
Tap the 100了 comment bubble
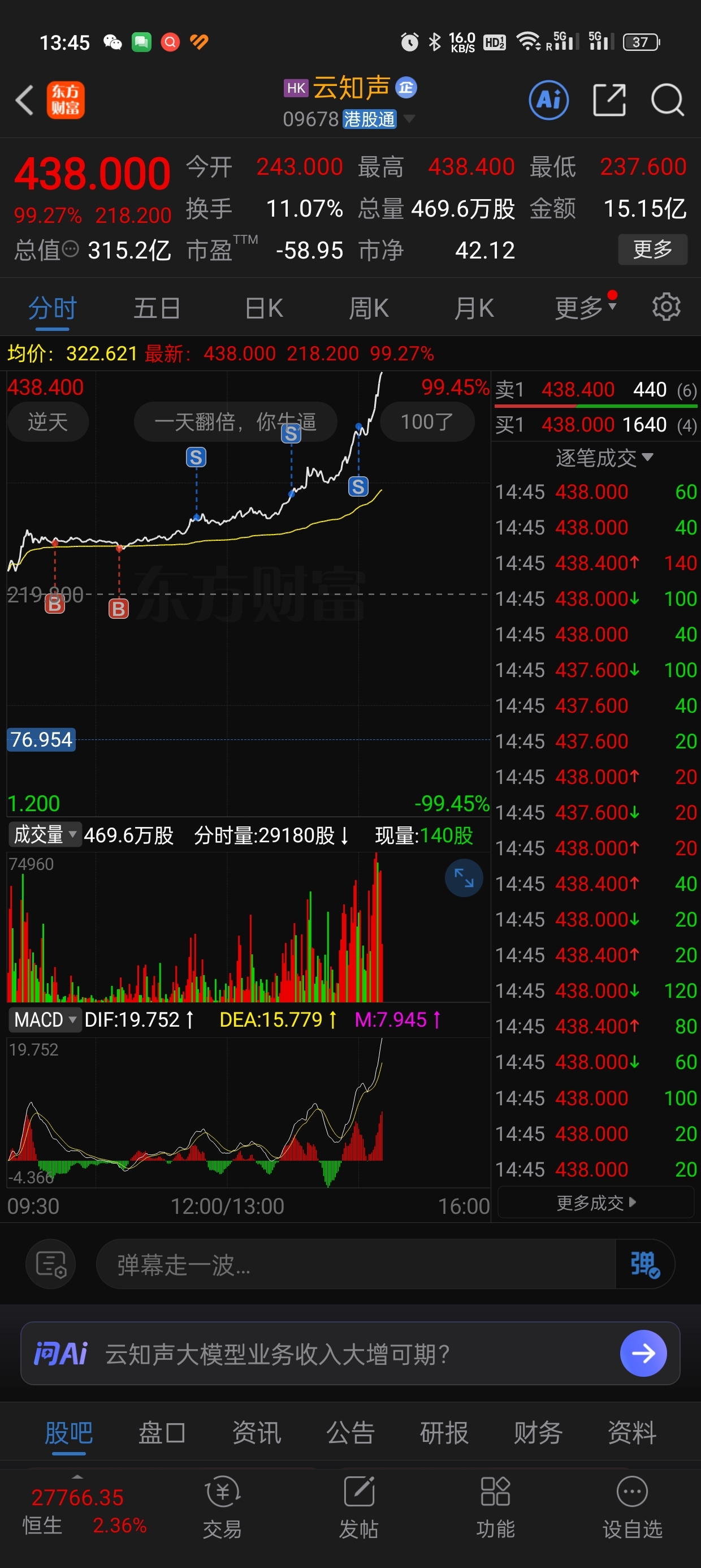pyautogui.click(x=427, y=421)
